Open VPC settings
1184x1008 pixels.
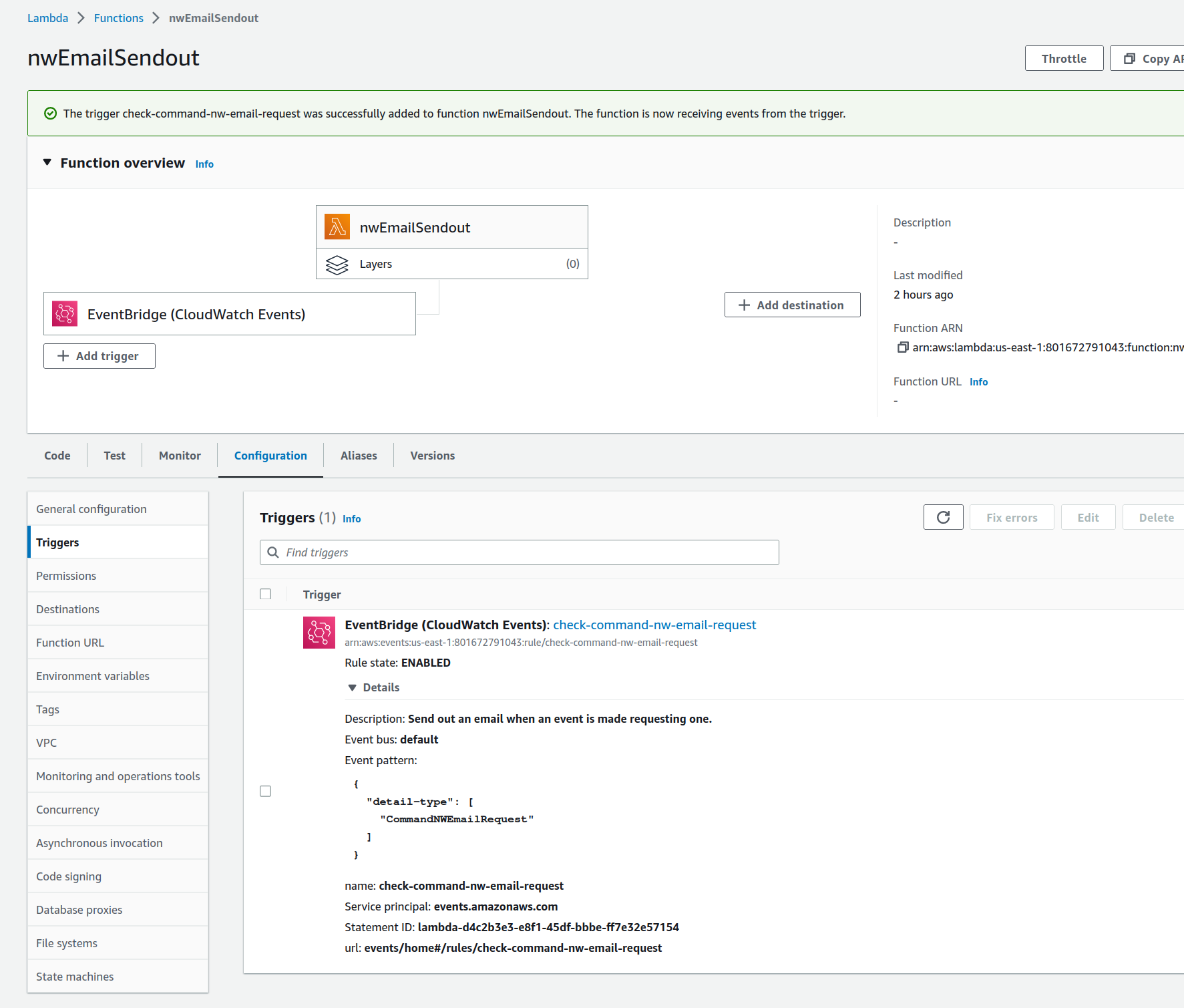[x=118, y=743]
